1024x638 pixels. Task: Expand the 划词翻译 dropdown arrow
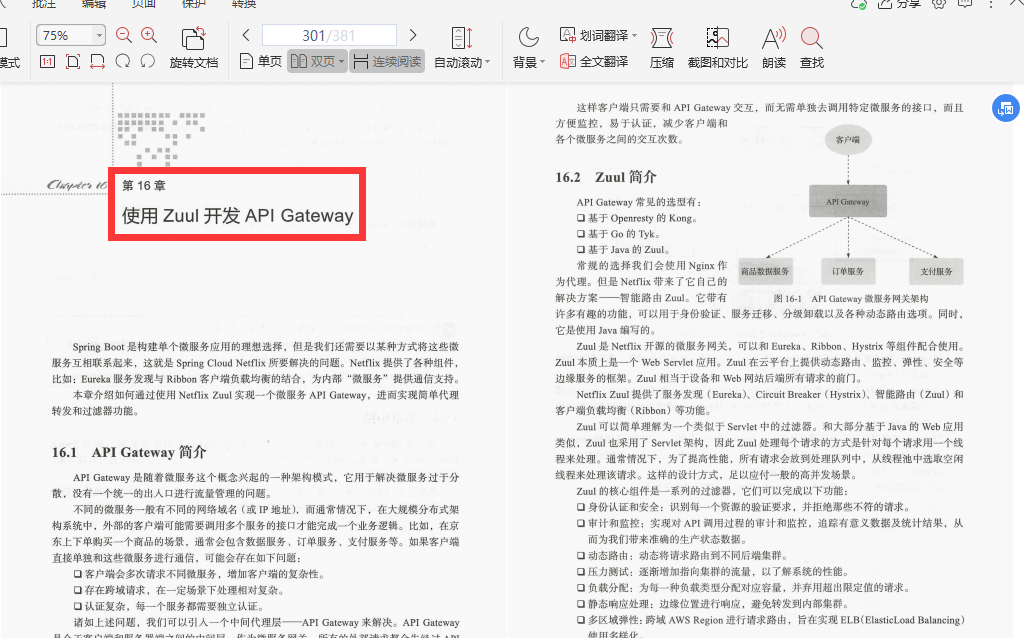pyautogui.click(x=634, y=35)
